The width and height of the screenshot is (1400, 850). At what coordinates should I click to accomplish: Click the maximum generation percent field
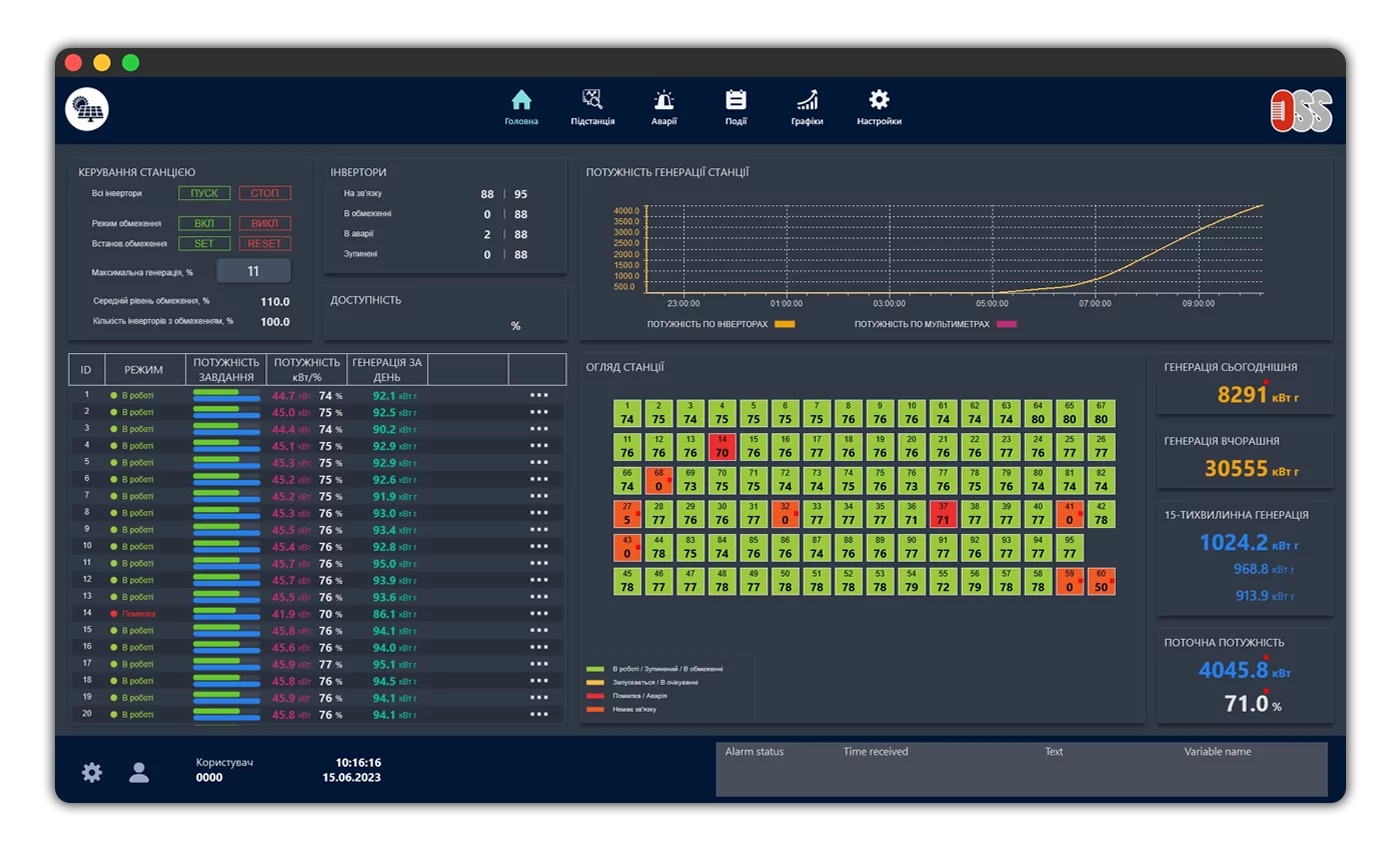pos(254,271)
